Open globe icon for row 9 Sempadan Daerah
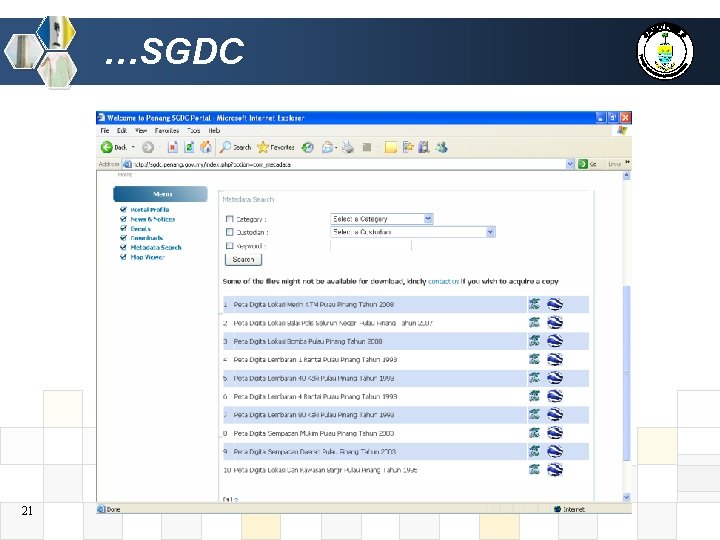The height and width of the screenshot is (540, 720). (x=555, y=451)
